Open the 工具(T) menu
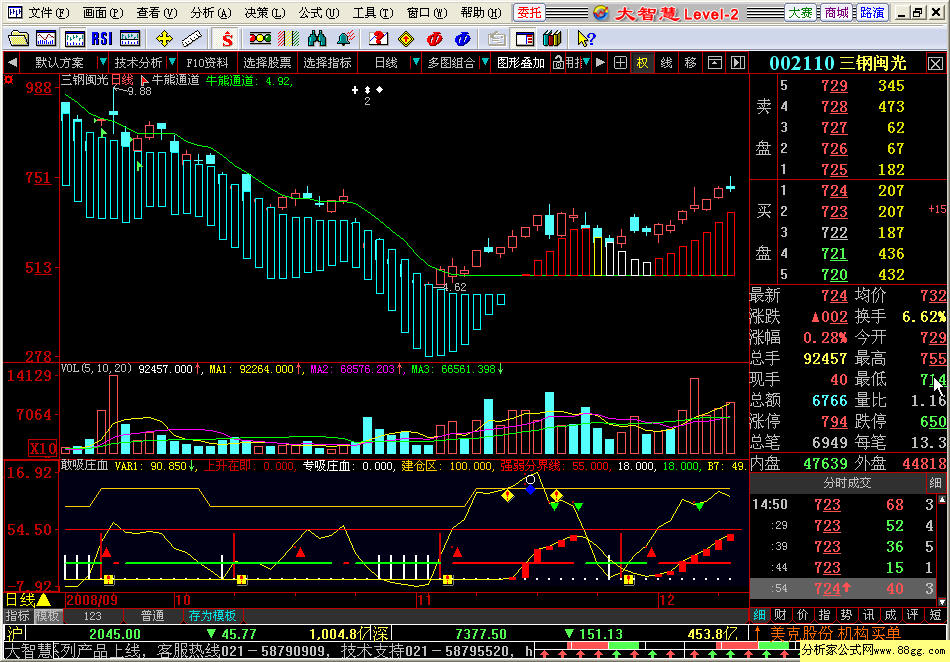950x662 pixels. 373,13
